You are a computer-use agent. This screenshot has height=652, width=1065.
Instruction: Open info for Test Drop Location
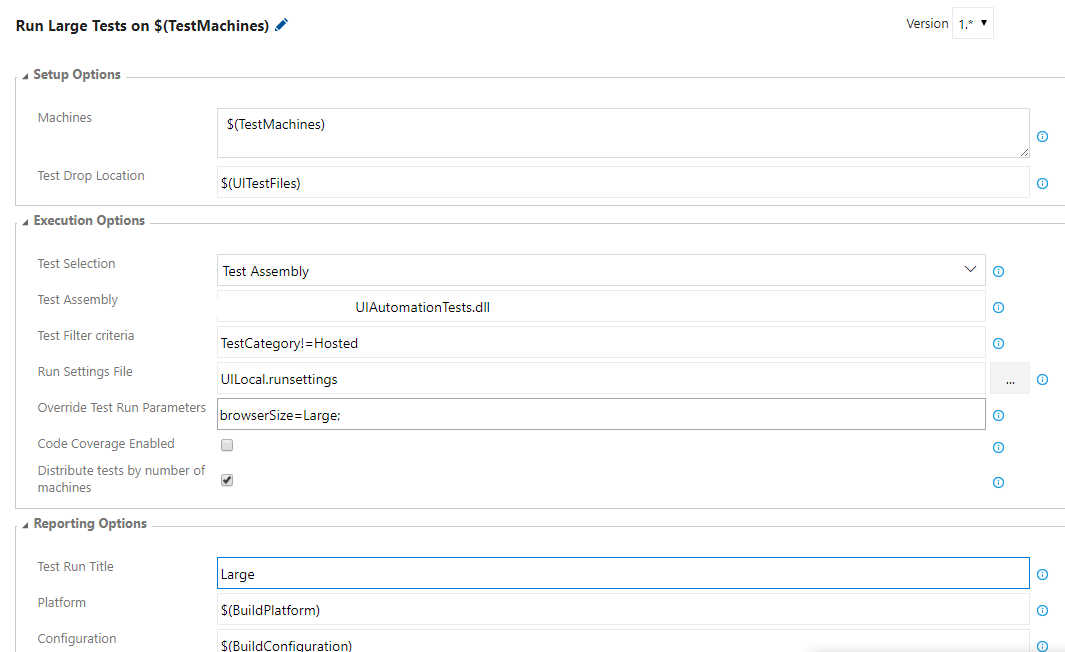pos(1042,183)
